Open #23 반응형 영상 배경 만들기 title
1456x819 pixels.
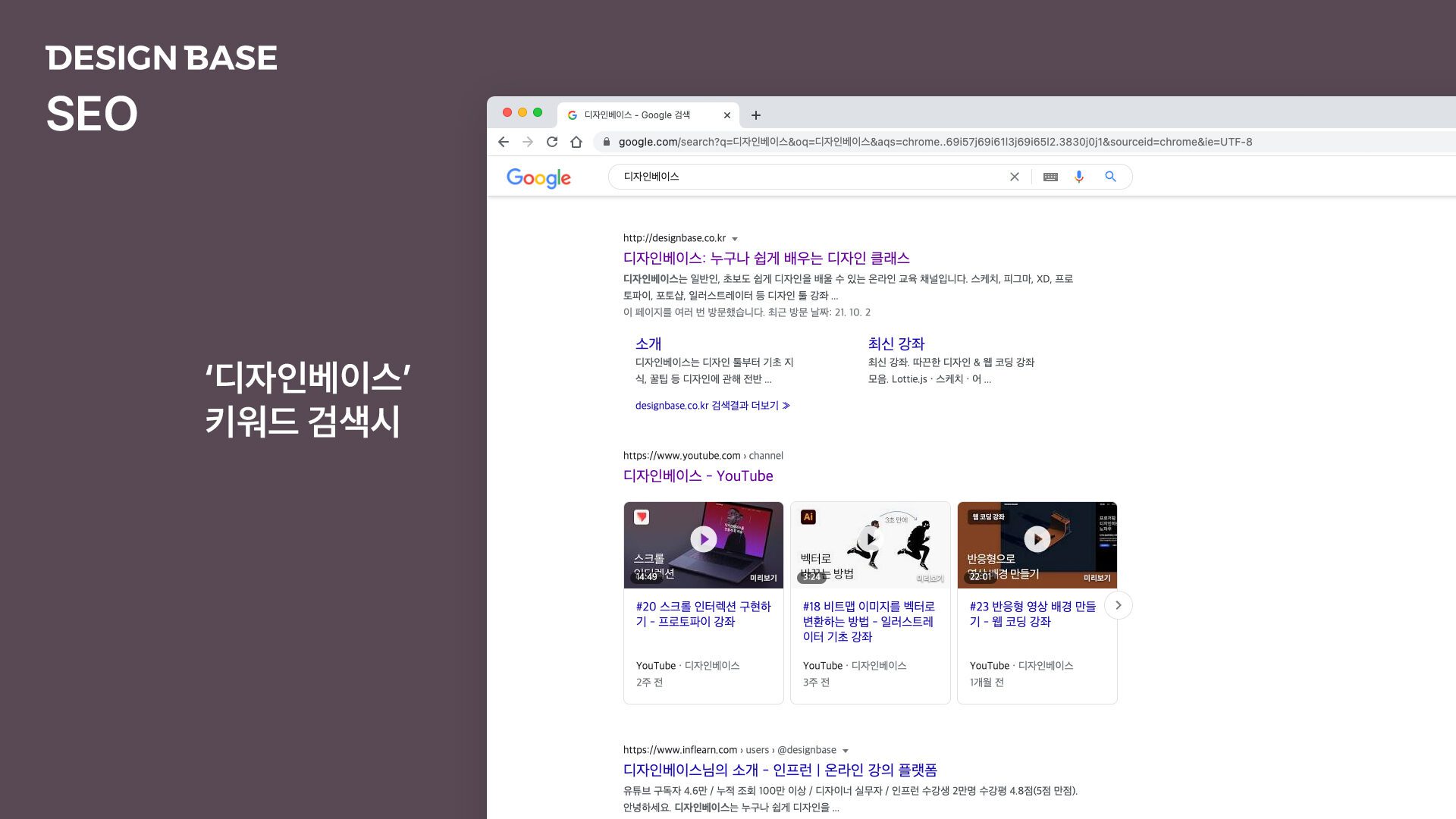click(1032, 613)
